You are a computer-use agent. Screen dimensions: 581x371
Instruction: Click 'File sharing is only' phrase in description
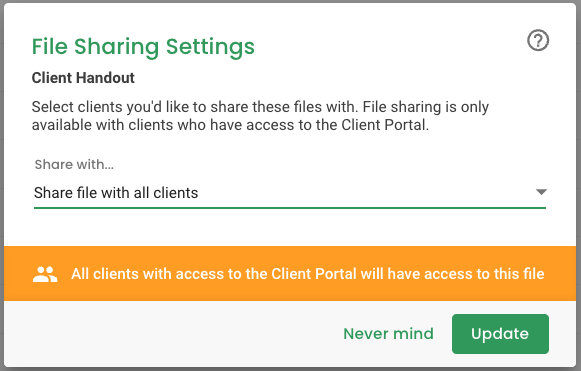tap(426, 107)
